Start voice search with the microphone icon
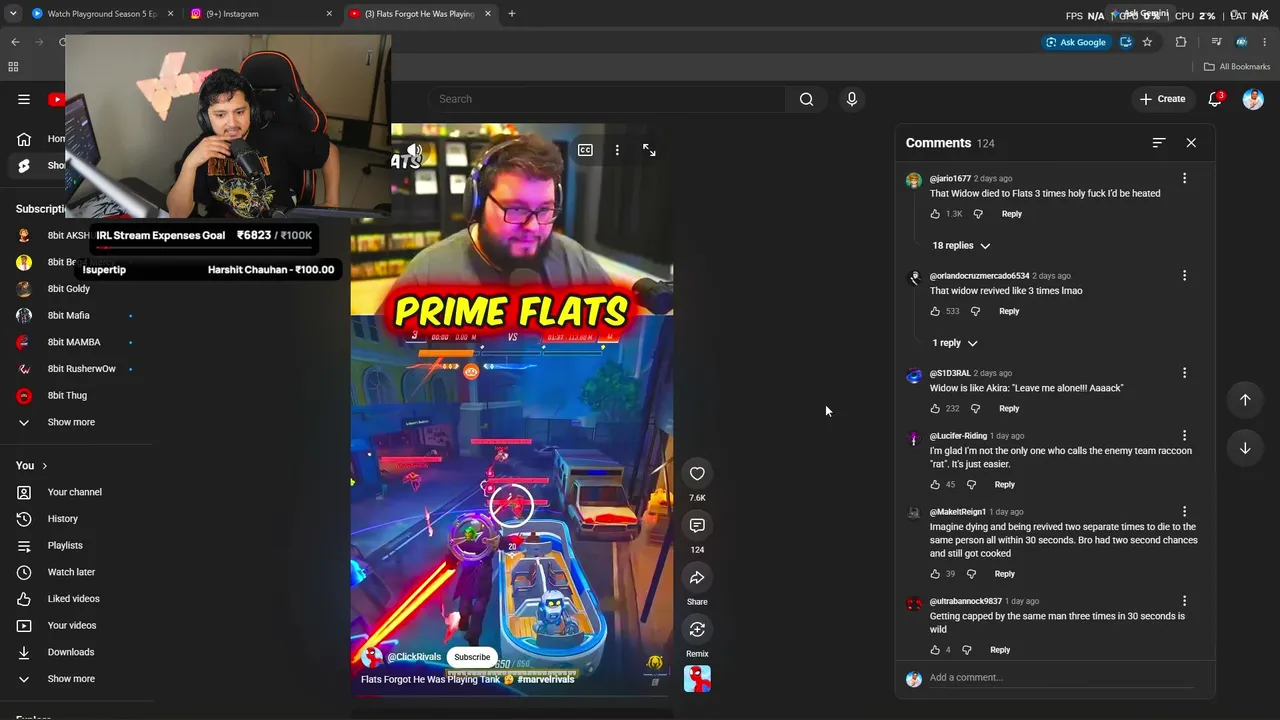This screenshot has height=720, width=1280. [x=852, y=99]
